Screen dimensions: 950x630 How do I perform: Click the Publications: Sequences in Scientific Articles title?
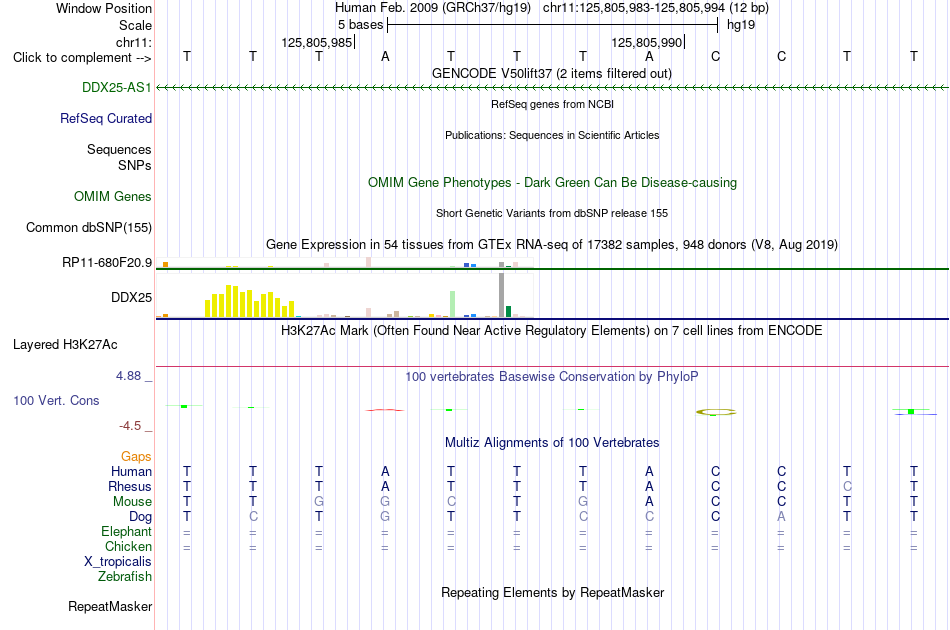[552, 135]
